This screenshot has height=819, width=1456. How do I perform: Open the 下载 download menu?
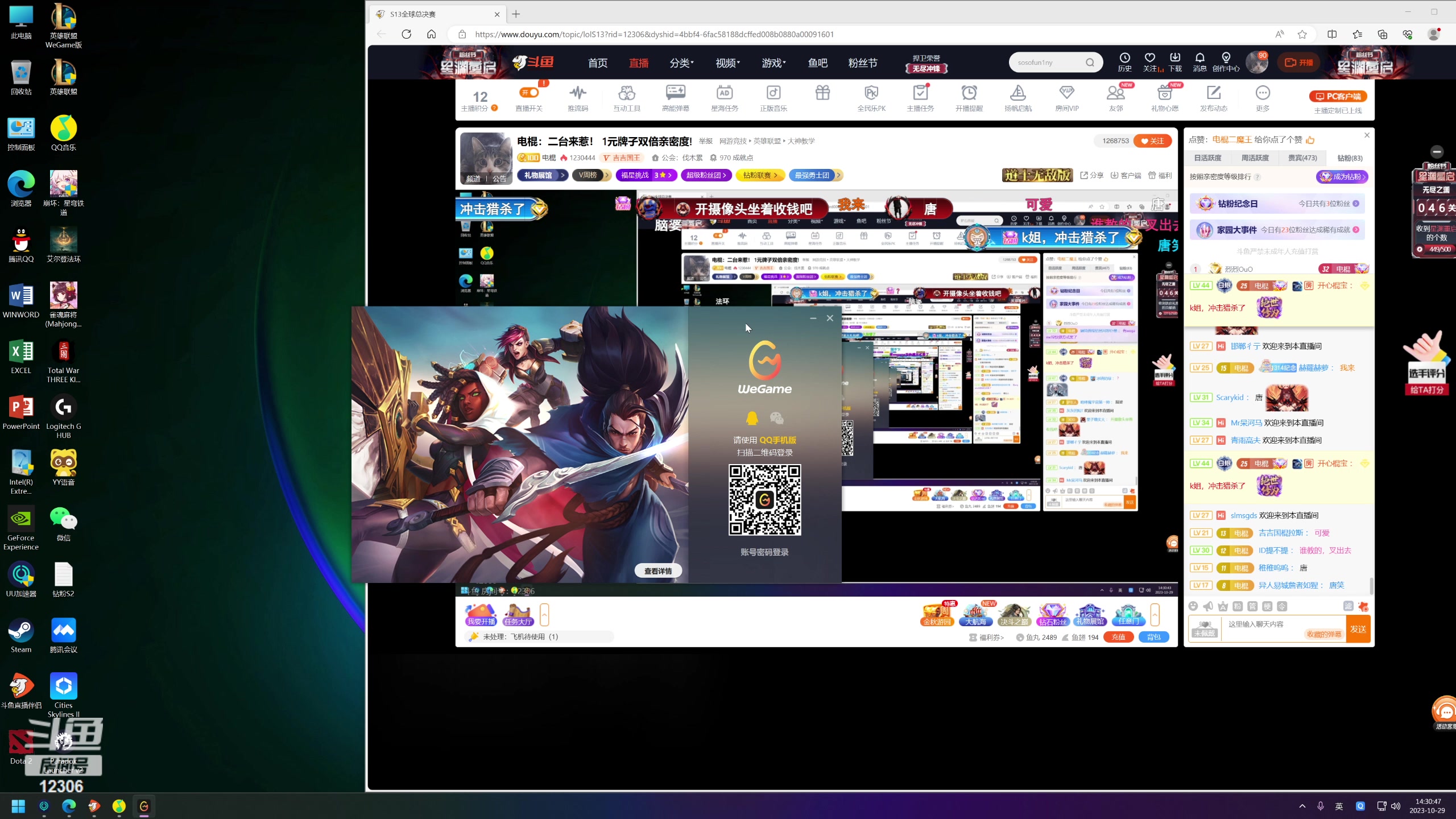(x=1175, y=62)
